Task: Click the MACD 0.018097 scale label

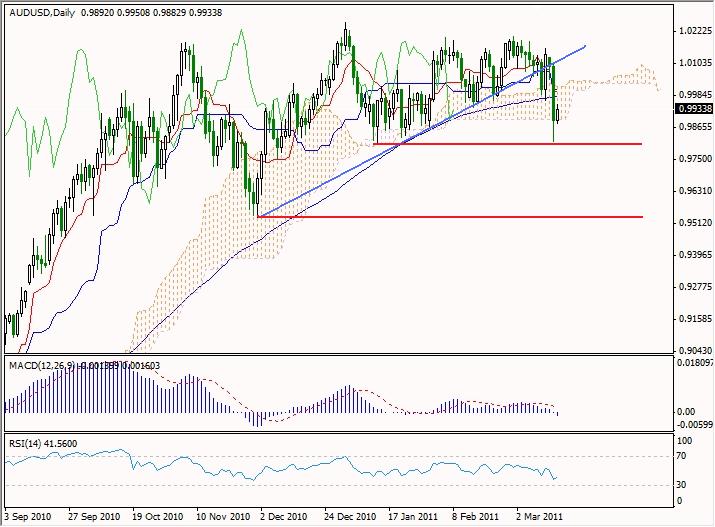Action: (694, 363)
